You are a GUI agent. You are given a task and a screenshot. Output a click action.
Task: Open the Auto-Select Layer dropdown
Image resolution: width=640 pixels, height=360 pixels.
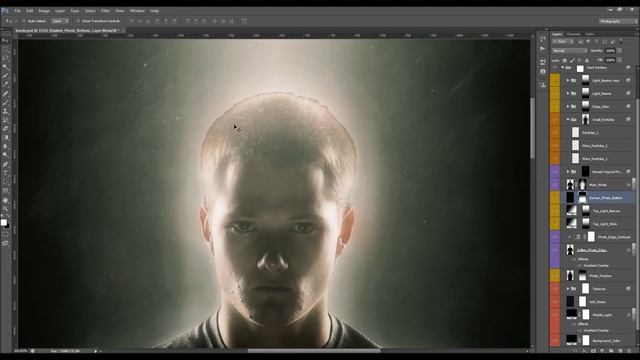click(60, 21)
